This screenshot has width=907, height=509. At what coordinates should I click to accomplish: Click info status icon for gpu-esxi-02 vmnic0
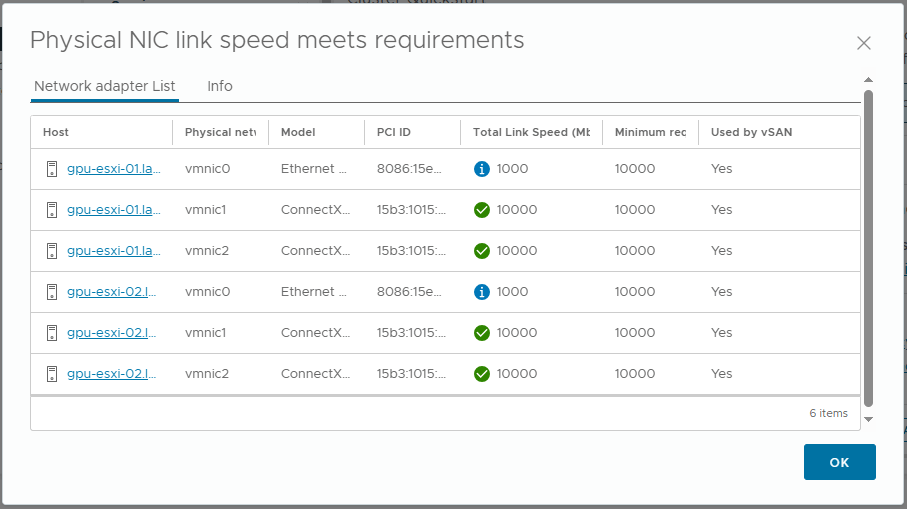tap(482, 292)
